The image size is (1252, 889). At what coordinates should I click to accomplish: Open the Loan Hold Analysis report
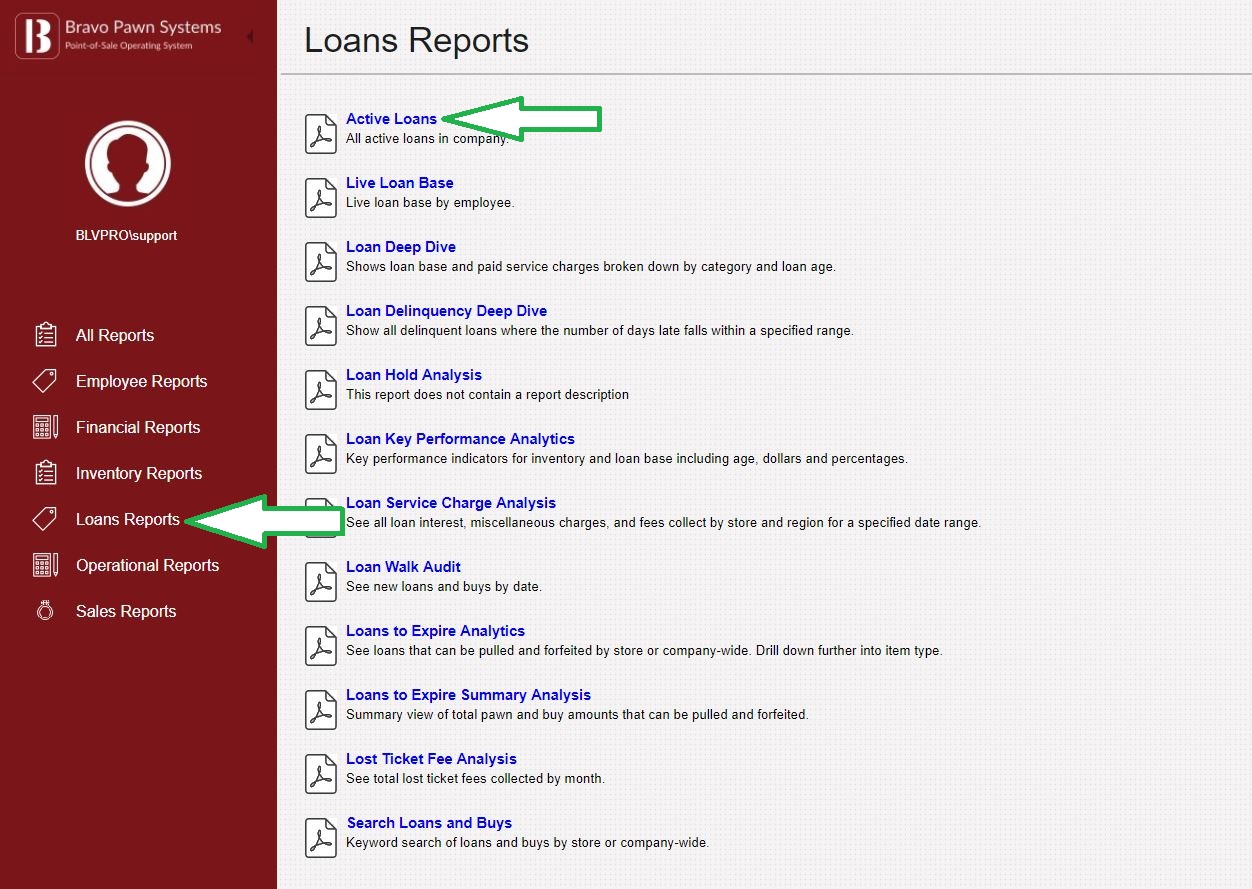click(414, 375)
